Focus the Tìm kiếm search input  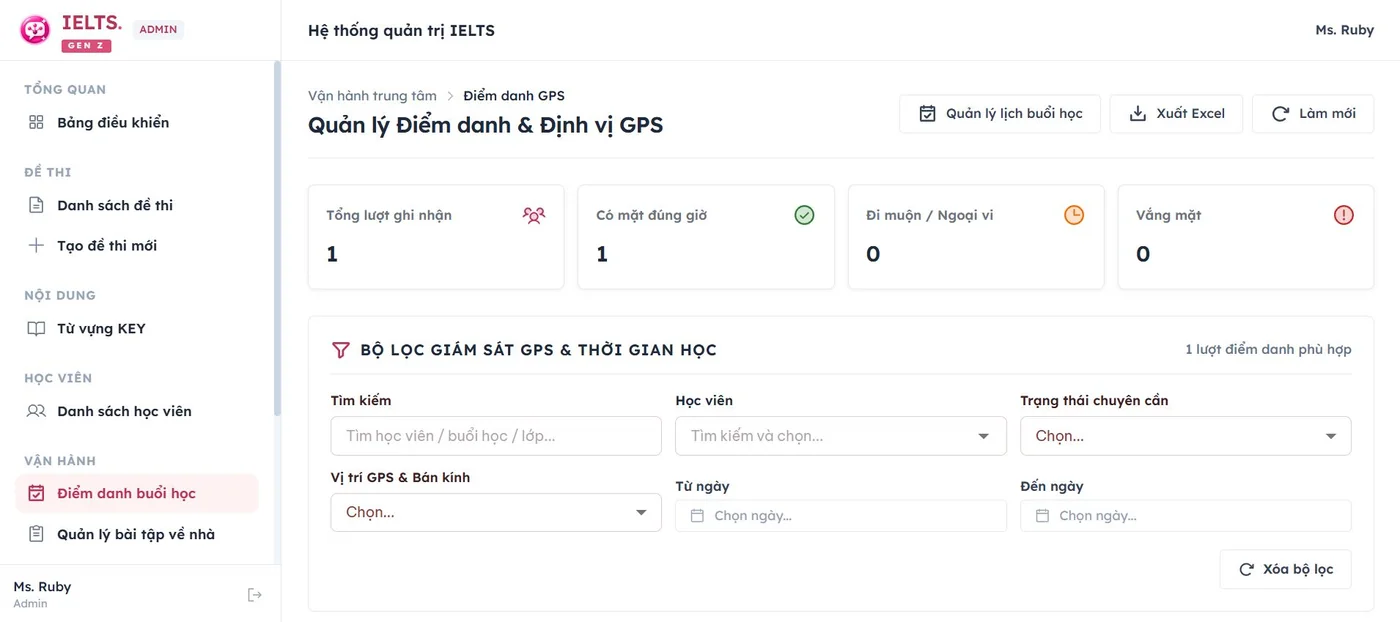(x=496, y=436)
